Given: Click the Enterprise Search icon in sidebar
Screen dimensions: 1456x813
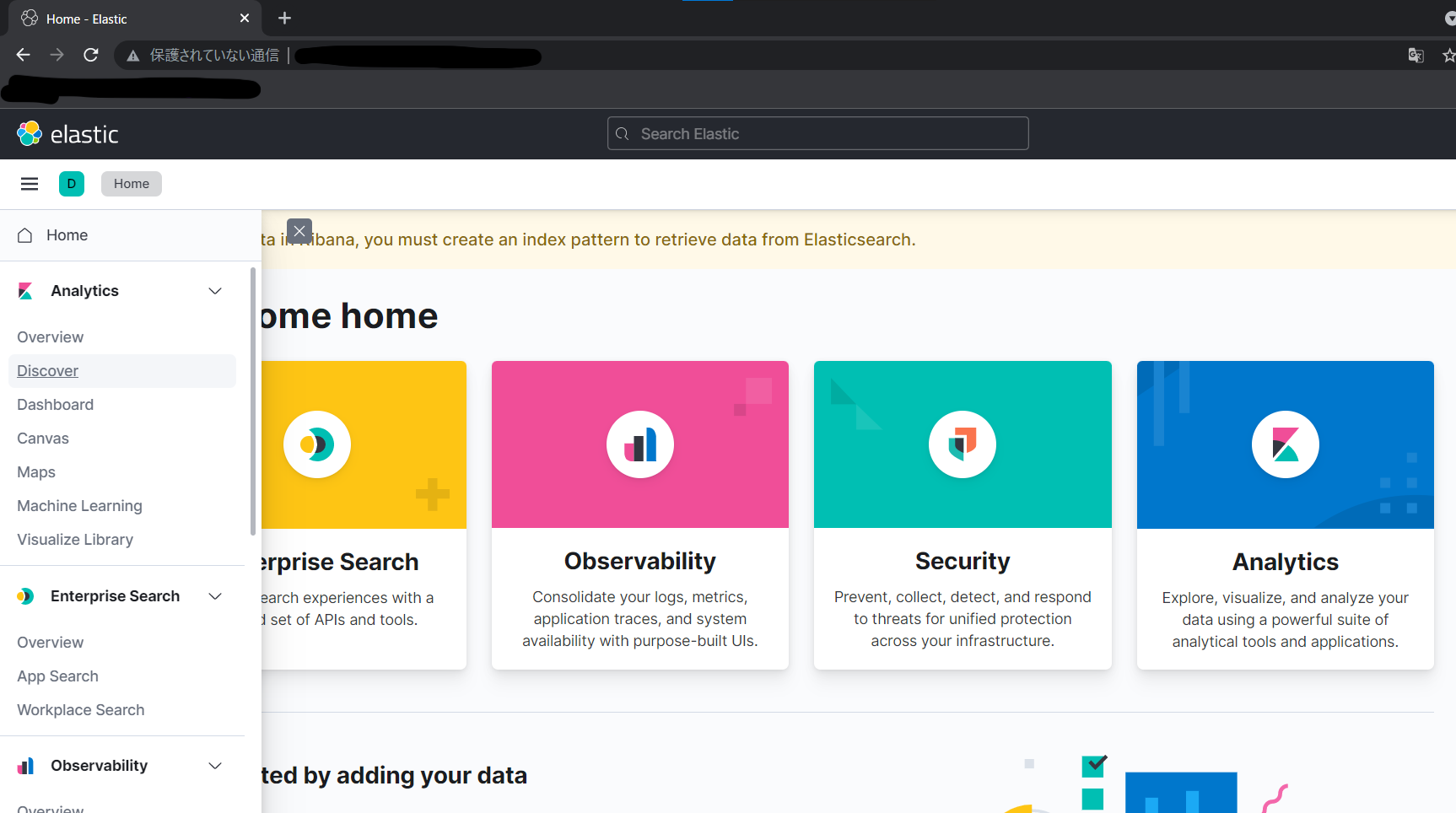Looking at the screenshot, I should tap(25, 596).
